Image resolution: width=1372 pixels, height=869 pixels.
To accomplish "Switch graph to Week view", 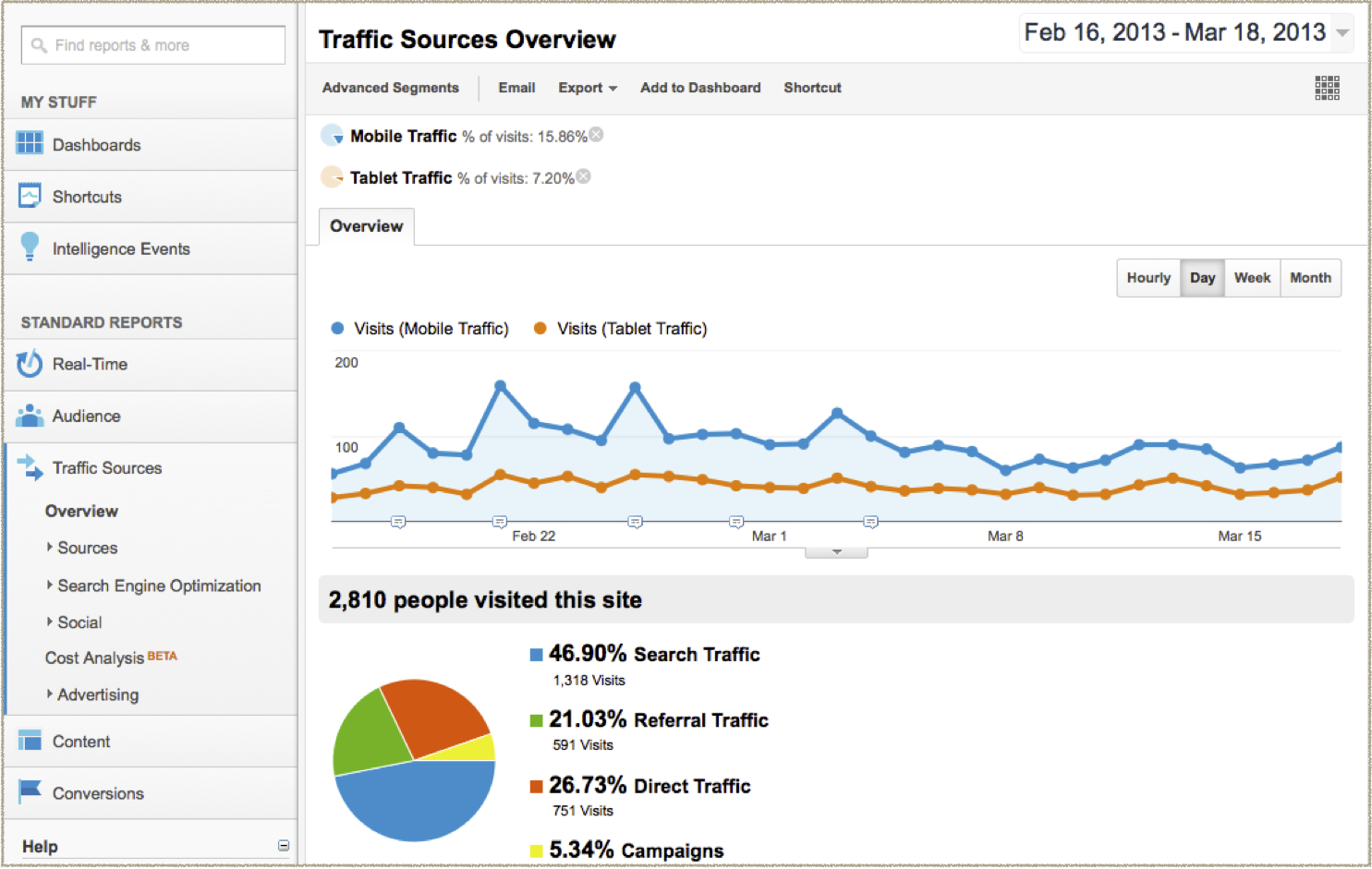I will (x=1252, y=278).
